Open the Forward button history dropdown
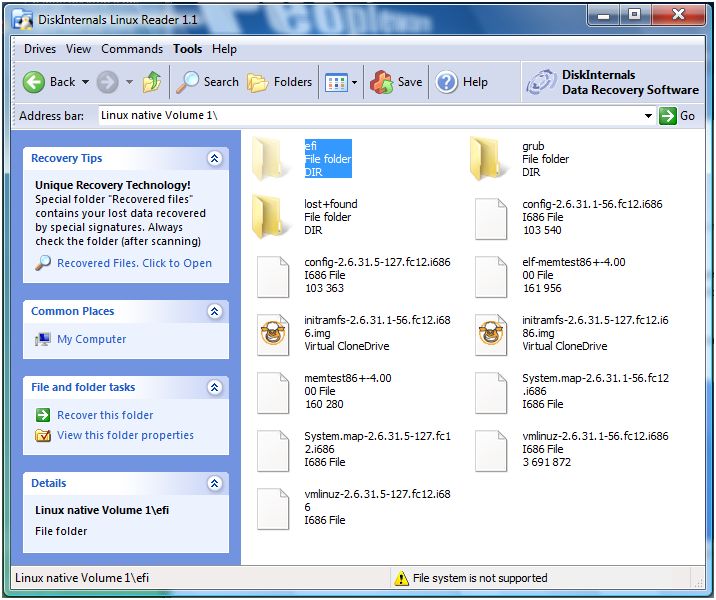716x600 pixels. (130, 82)
